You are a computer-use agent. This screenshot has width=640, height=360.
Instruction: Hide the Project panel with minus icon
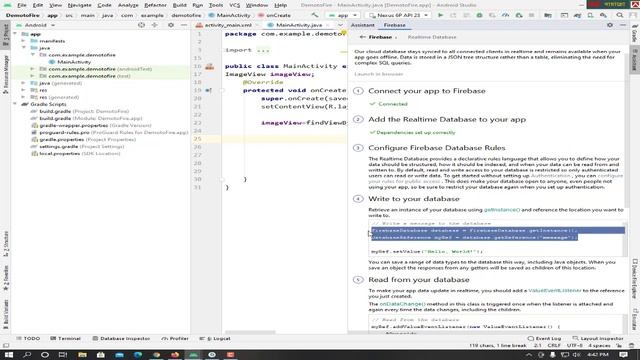point(184,25)
